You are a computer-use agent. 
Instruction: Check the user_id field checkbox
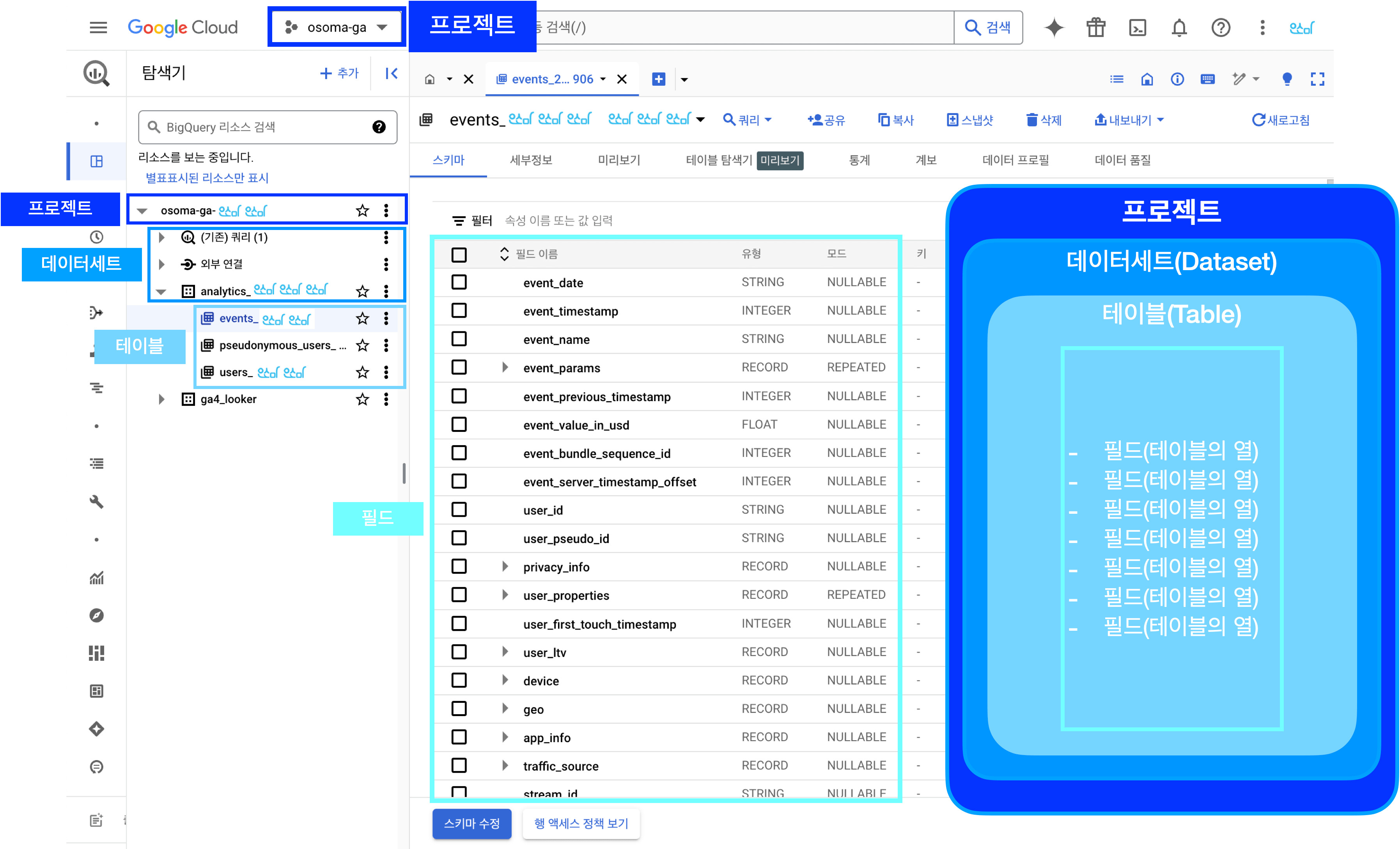click(x=459, y=509)
